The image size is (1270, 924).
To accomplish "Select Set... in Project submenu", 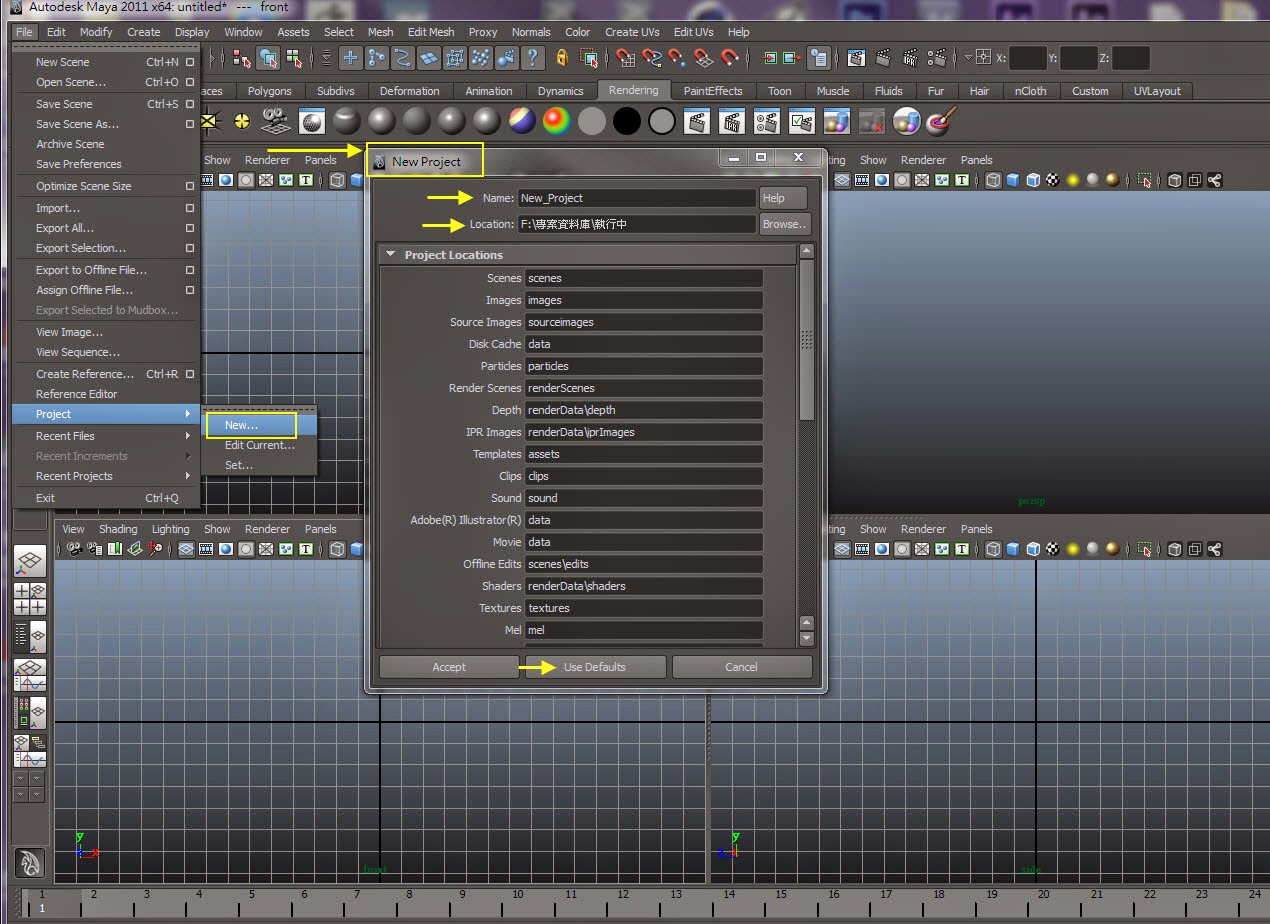I will coord(239,465).
